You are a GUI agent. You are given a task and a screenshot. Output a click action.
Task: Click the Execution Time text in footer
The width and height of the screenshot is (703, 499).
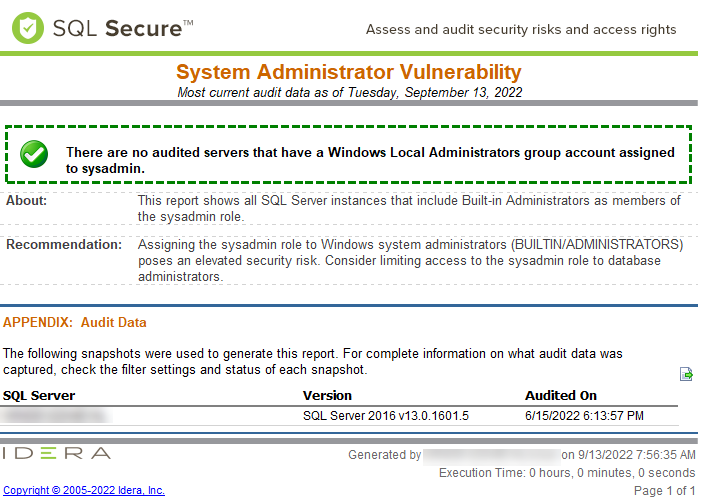[567, 472]
